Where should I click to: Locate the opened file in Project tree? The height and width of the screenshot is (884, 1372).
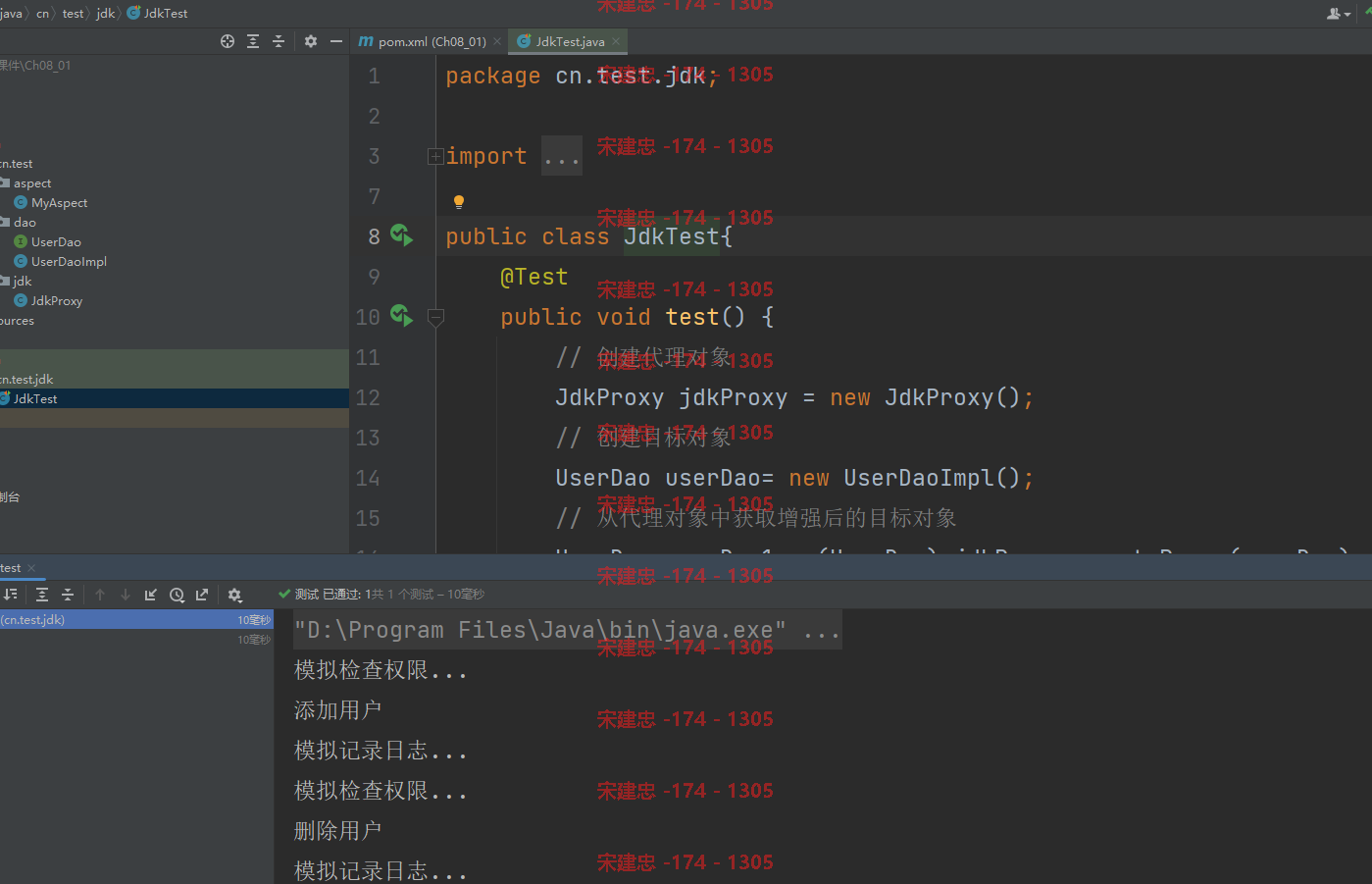[x=228, y=41]
